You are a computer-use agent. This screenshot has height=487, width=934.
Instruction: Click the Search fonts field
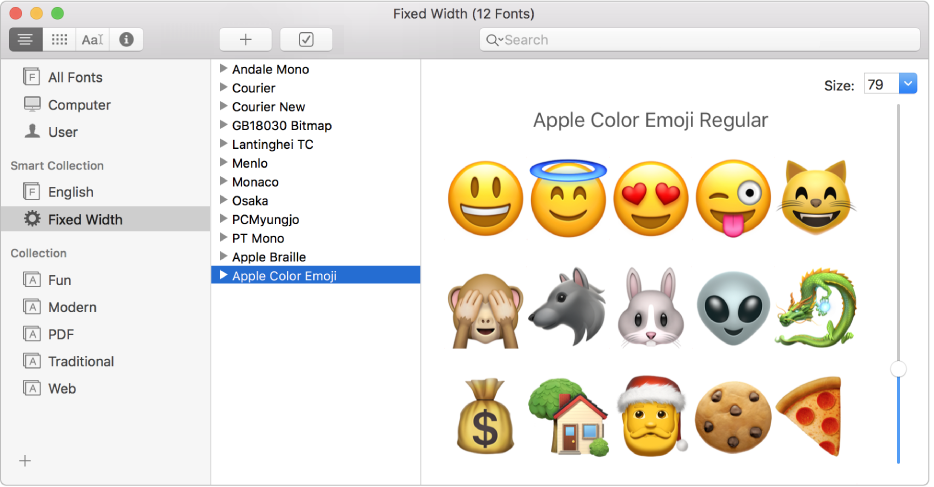coord(700,40)
